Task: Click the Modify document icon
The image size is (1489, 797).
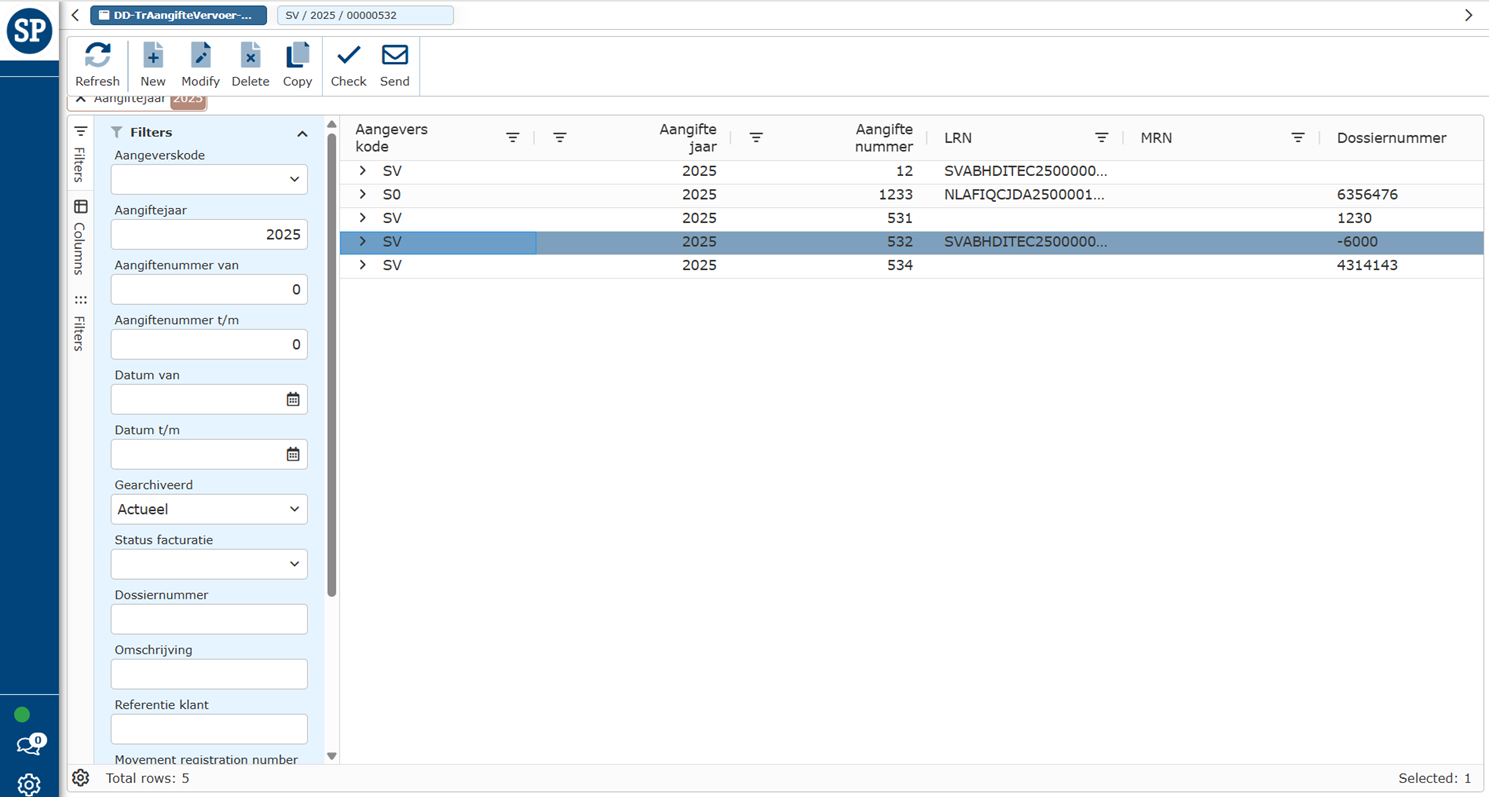Action: [200, 56]
